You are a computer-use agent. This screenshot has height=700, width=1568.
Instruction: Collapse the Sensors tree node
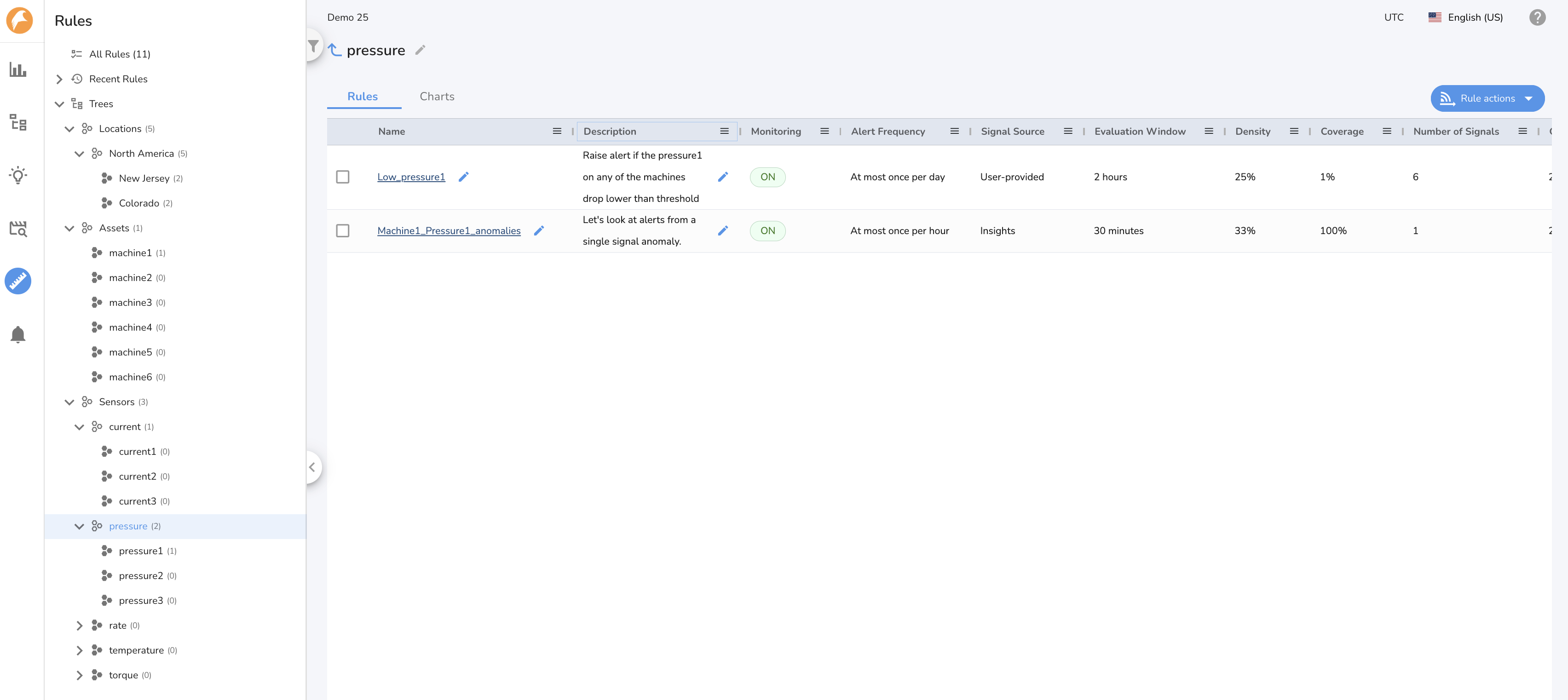[69, 402]
